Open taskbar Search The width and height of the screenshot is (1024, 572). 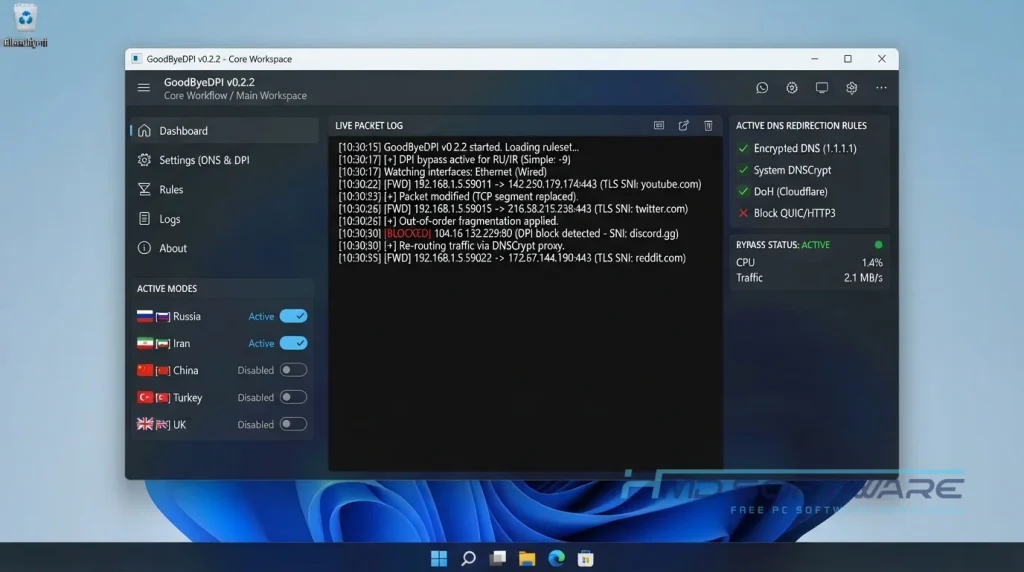(468, 558)
